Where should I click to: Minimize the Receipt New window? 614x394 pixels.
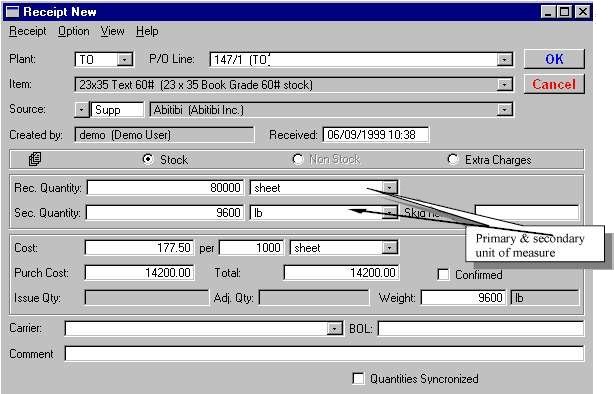548,12
